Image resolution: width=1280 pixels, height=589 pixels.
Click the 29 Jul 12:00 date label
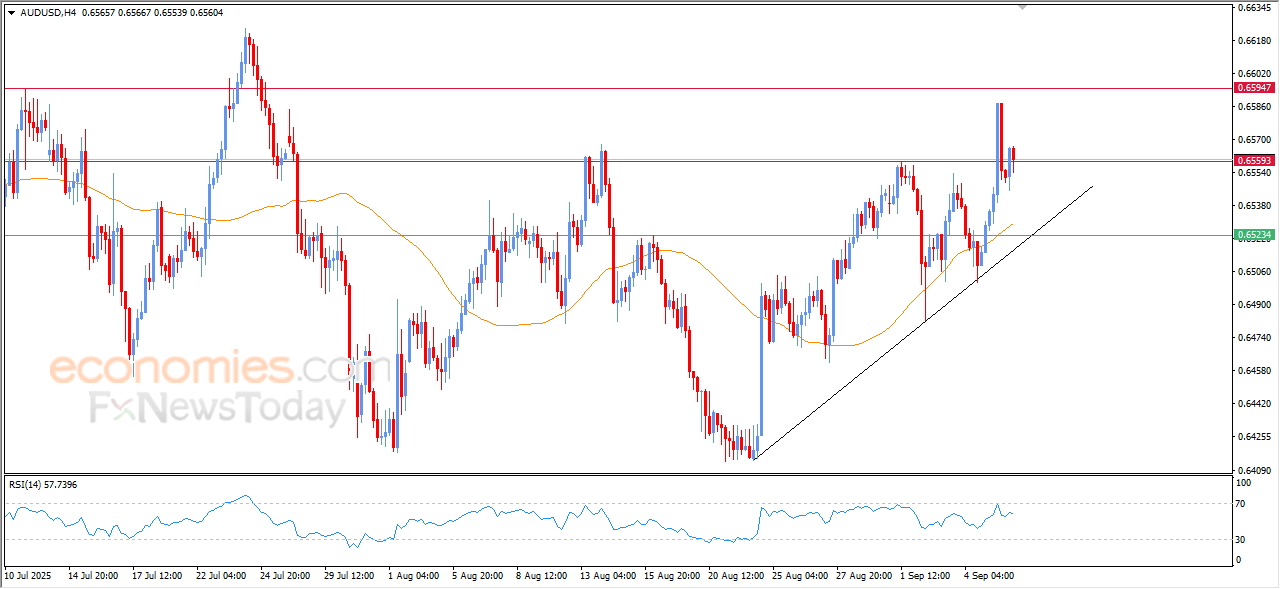[x=349, y=576]
